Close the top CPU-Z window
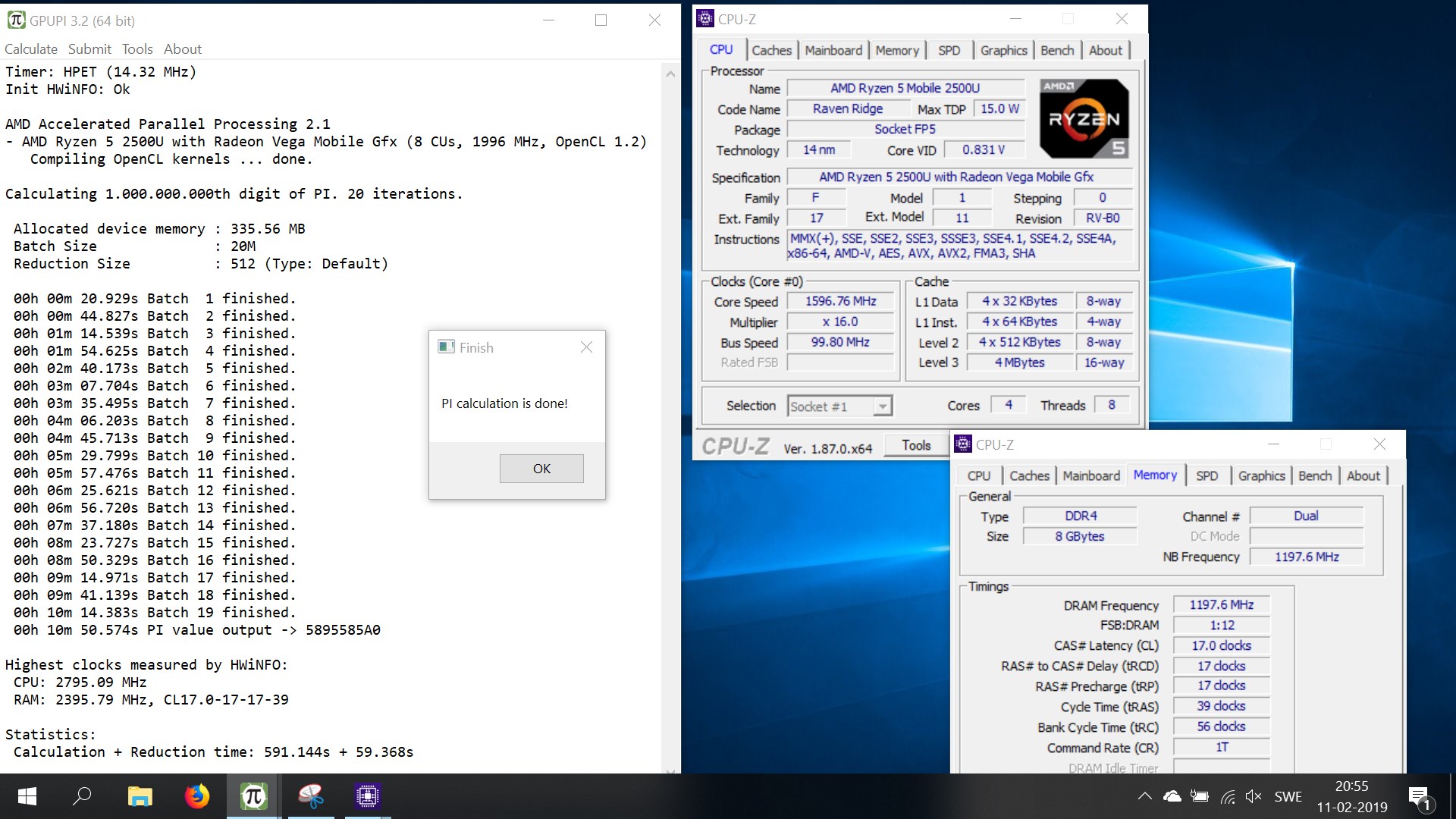The width and height of the screenshot is (1456, 819). pos(1122,19)
